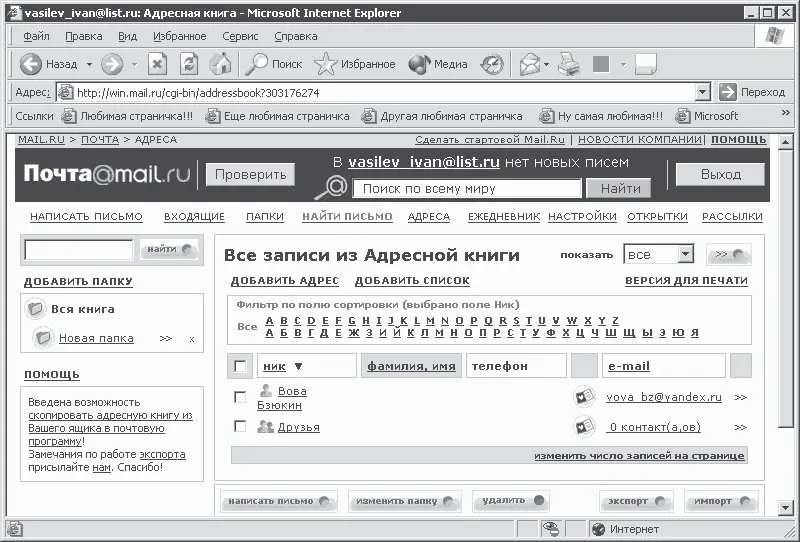Open the Mail icon dropdown arrow
This screenshot has height=542, width=800.
pos(546,64)
